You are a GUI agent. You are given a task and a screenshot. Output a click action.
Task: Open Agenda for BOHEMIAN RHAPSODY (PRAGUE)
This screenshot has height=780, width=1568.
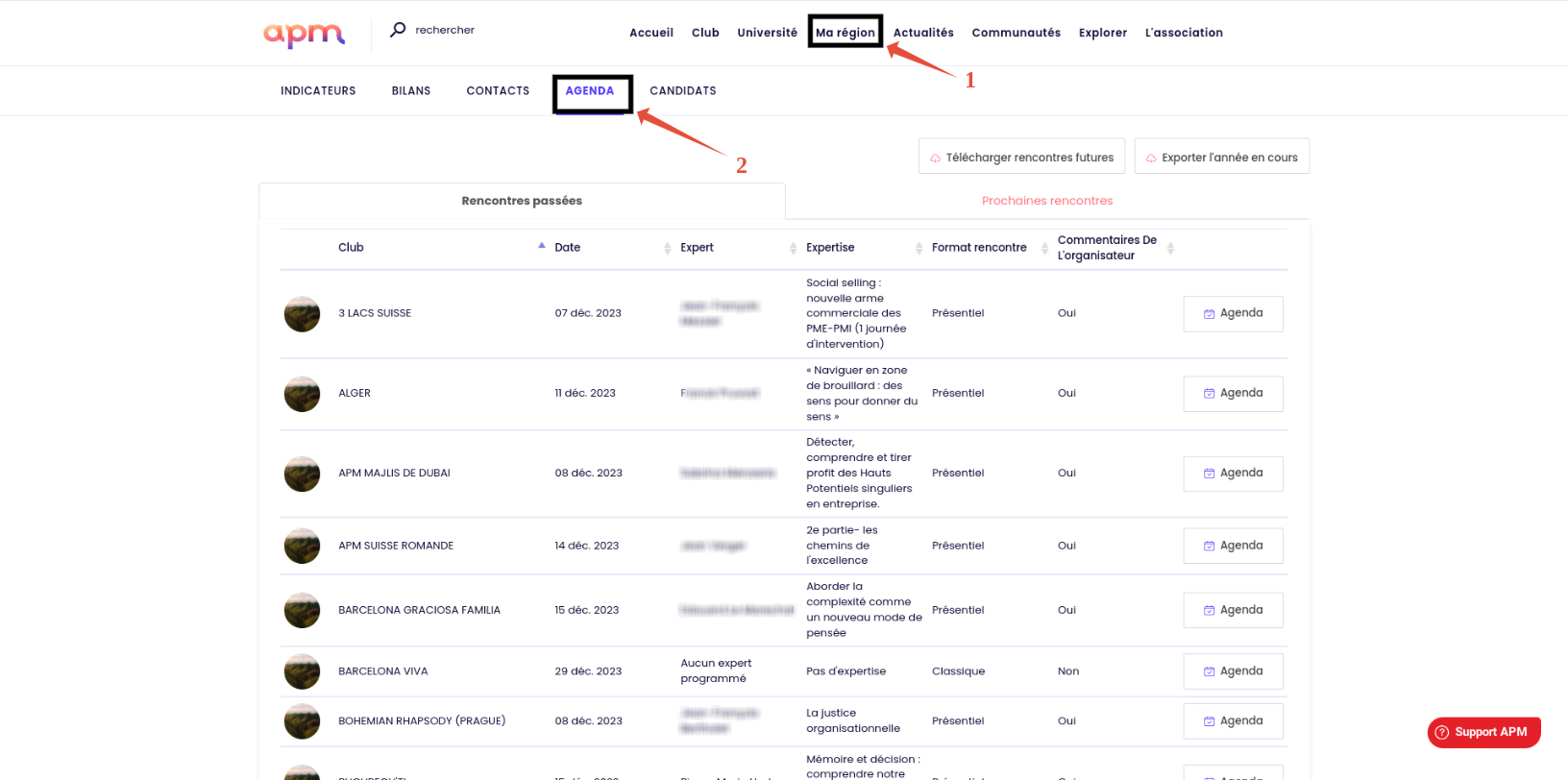click(x=1233, y=721)
